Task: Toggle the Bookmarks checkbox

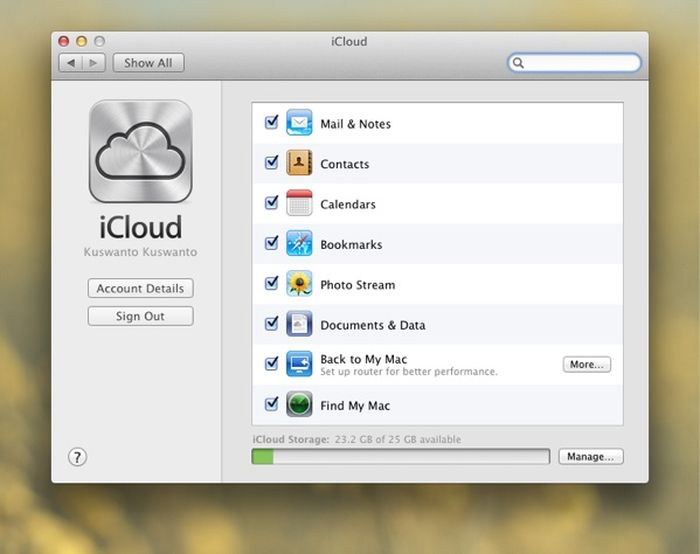Action: [x=271, y=242]
